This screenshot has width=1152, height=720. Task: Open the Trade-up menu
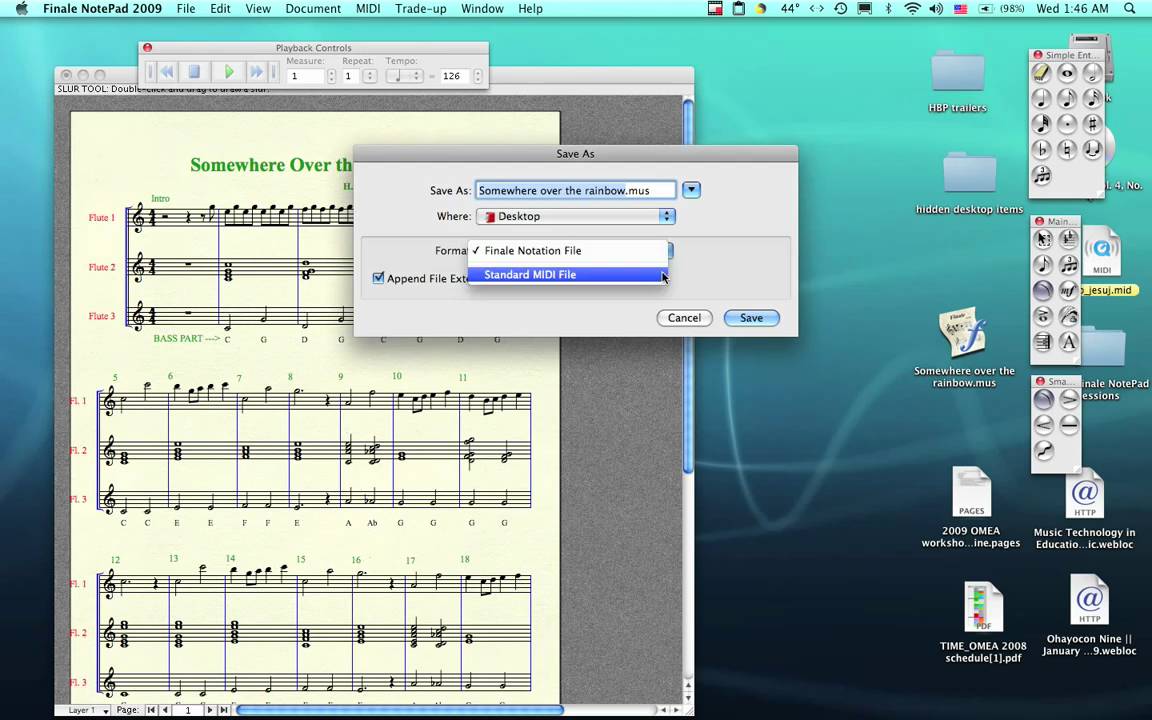click(x=420, y=9)
